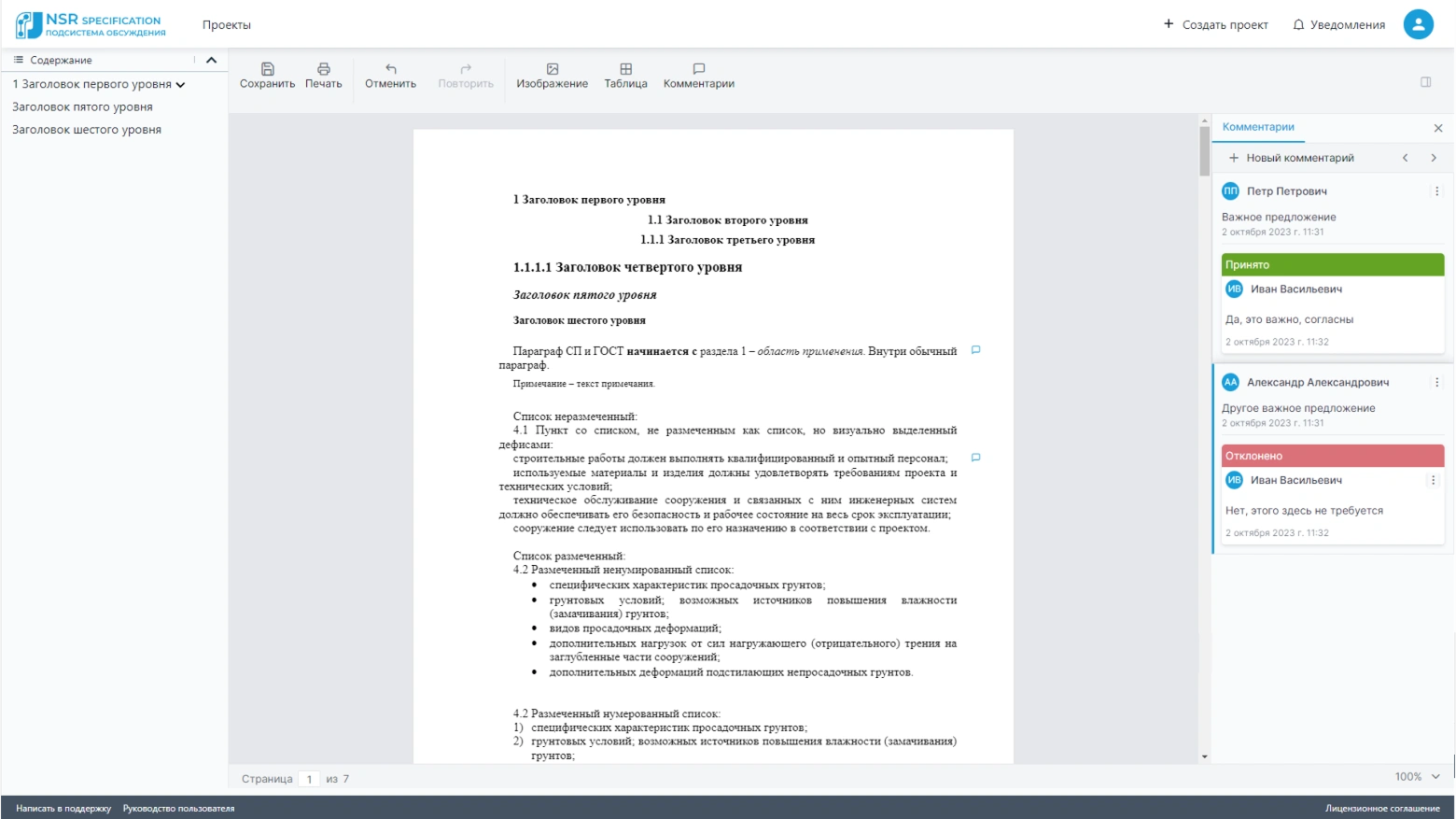
Task: Select the Комментарии panel tab
Action: coord(1258,127)
